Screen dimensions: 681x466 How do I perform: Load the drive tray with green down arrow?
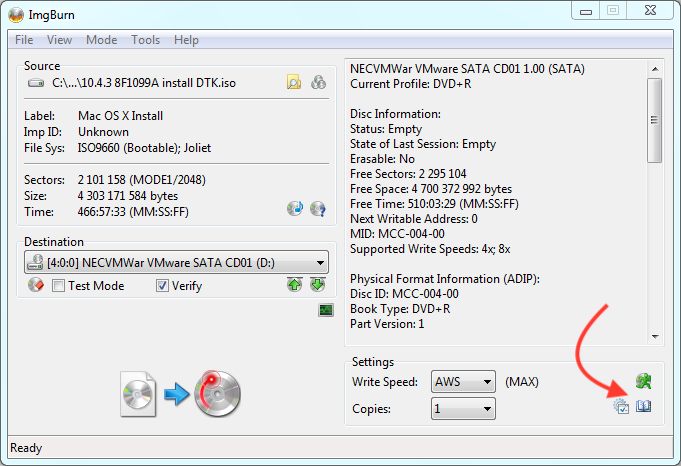coord(318,285)
